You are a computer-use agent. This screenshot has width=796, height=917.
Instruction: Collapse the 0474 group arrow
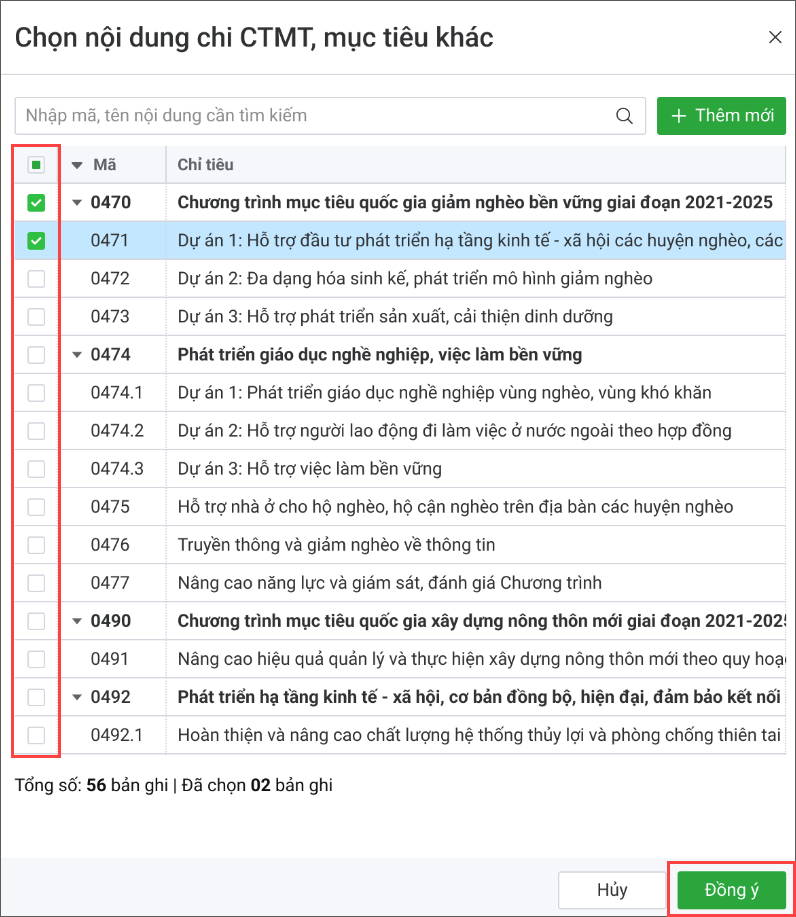77,355
